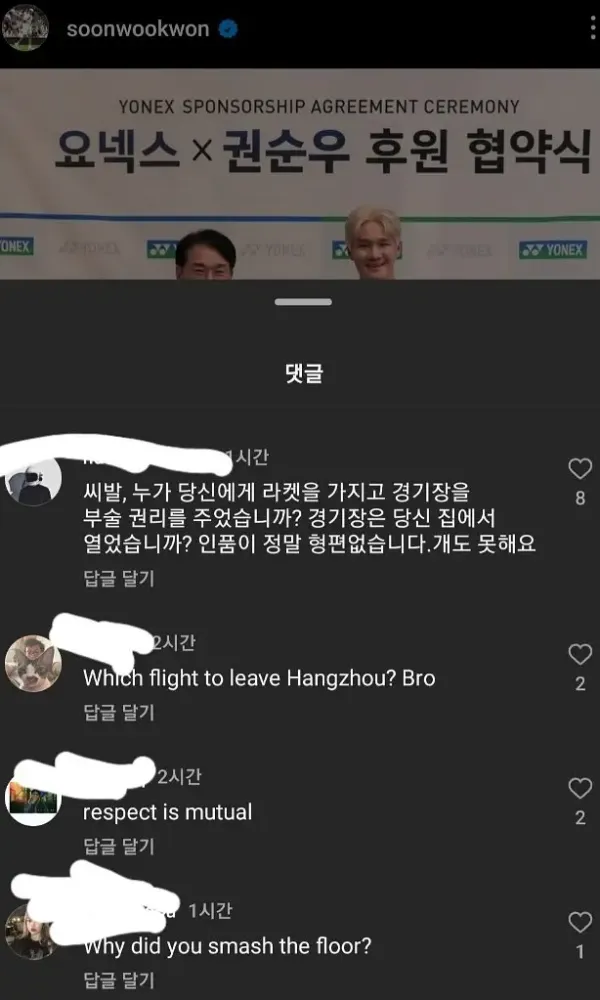This screenshot has height=1000, width=600.
Task: Open soonwookwon profile picture at top
Action: pyautogui.click(x=25, y=29)
